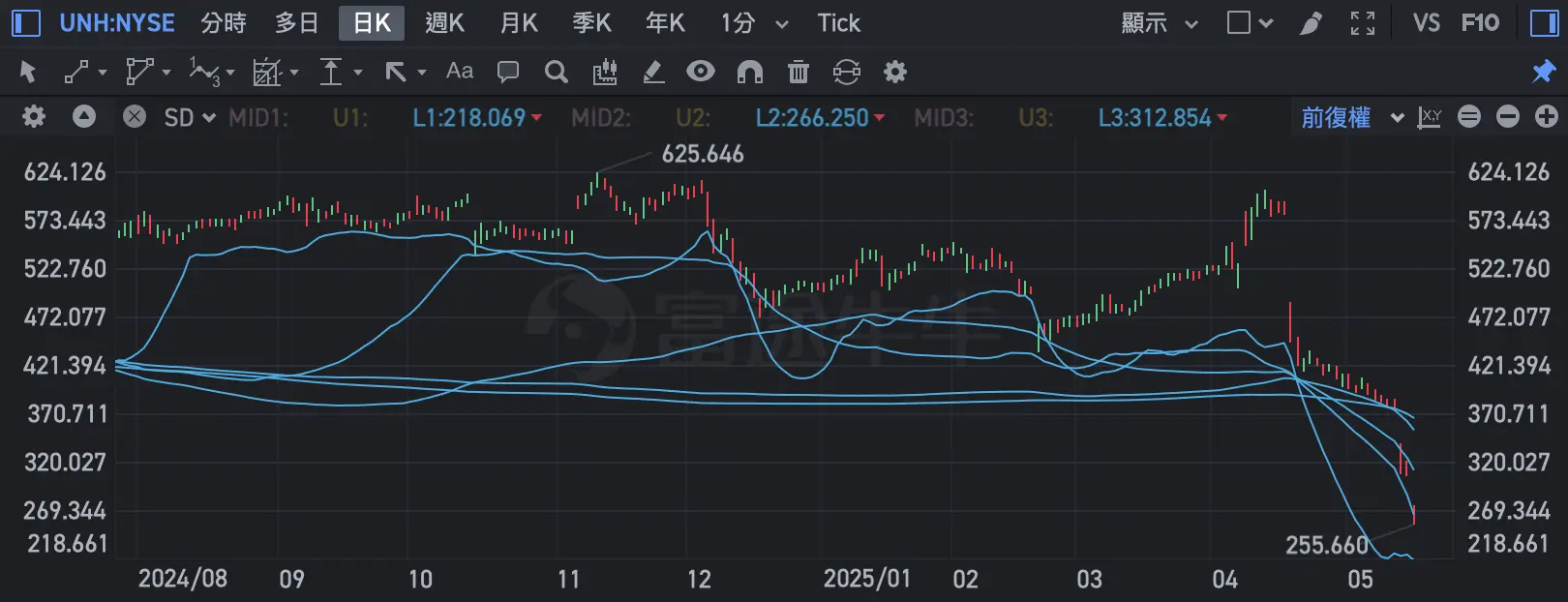Click the VS compare button
The width and height of the screenshot is (1568, 602).
[1426, 22]
